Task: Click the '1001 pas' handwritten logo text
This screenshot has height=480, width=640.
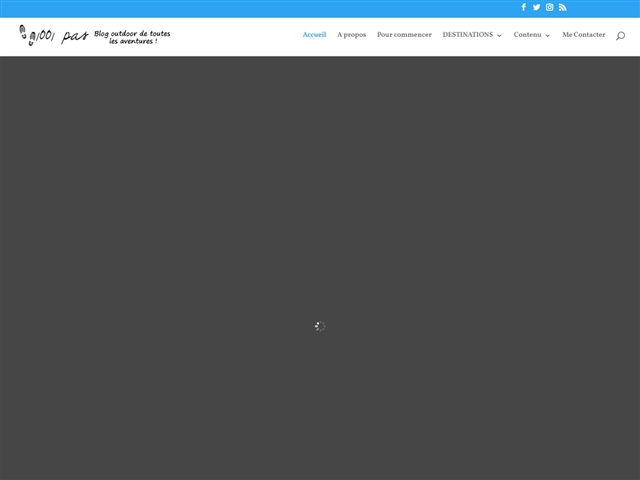Action: pyautogui.click(x=62, y=37)
